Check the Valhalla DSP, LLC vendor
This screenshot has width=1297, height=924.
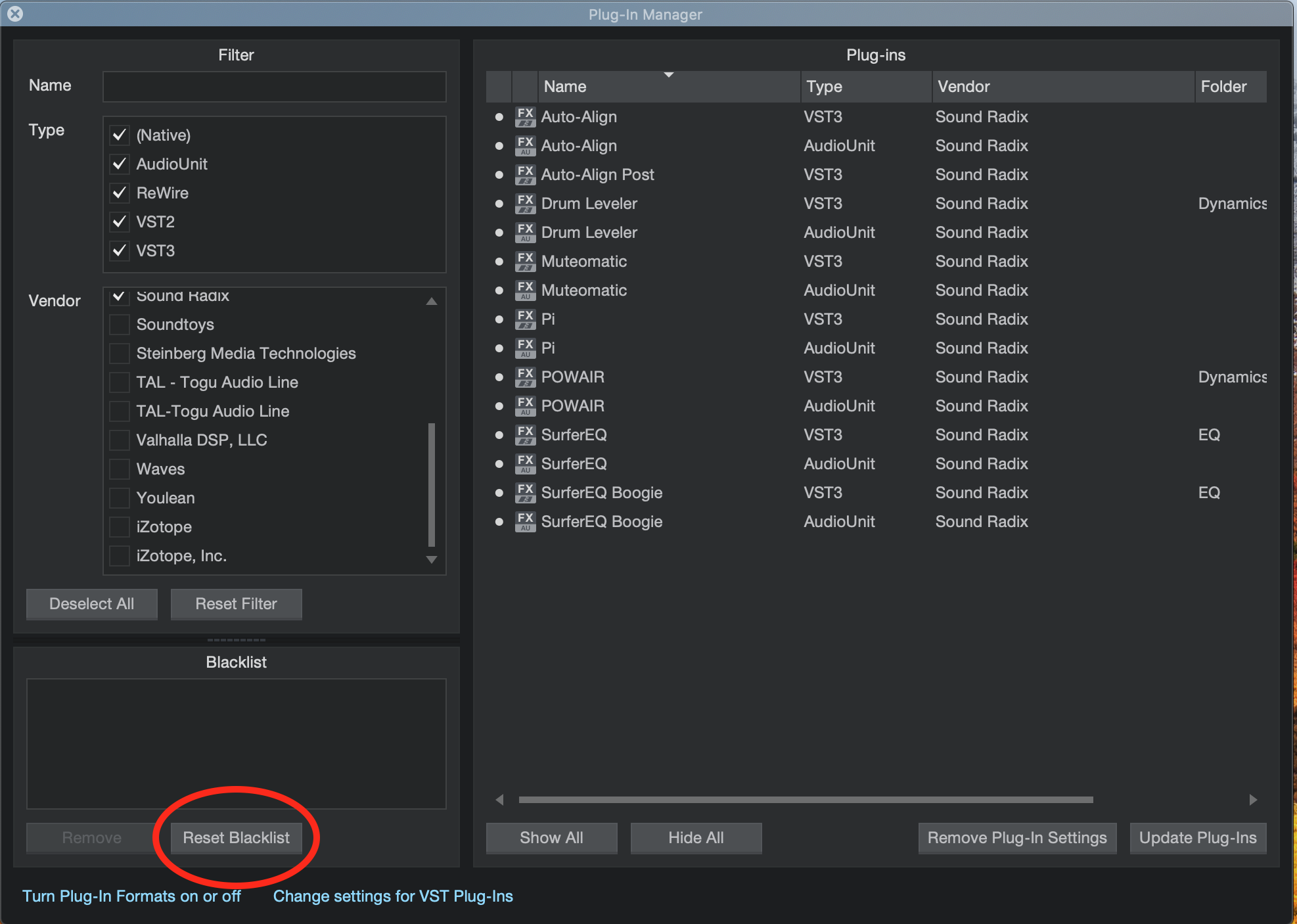[x=119, y=440]
